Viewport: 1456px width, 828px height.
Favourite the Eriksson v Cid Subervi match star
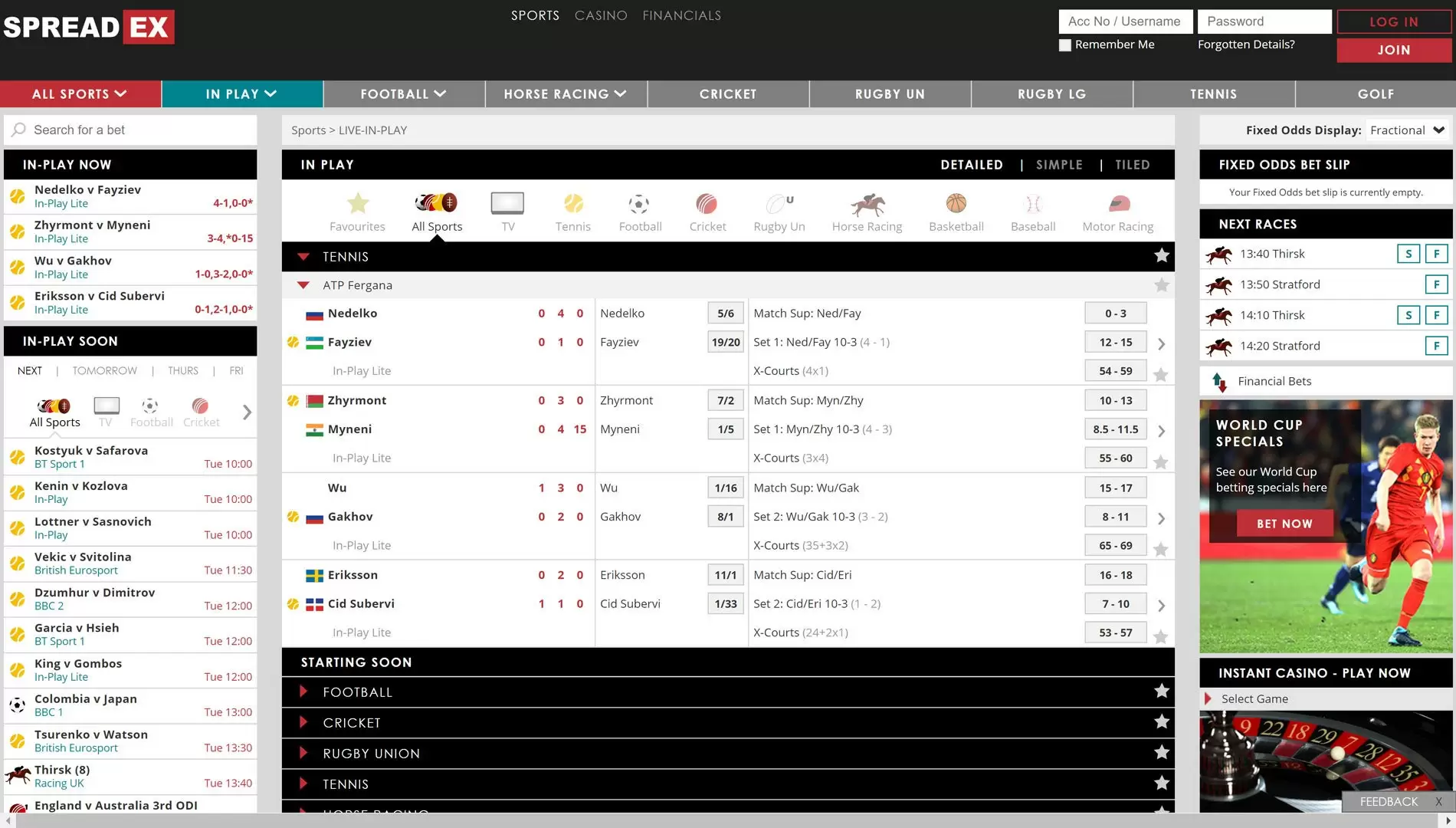(x=1161, y=637)
